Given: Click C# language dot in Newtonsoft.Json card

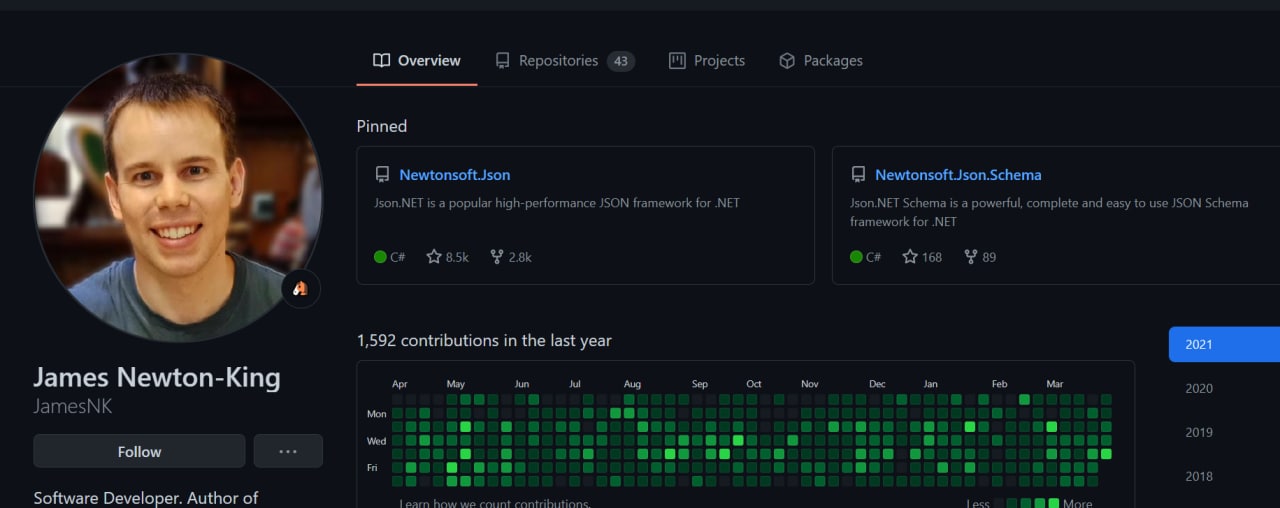Looking at the screenshot, I should tap(380, 257).
